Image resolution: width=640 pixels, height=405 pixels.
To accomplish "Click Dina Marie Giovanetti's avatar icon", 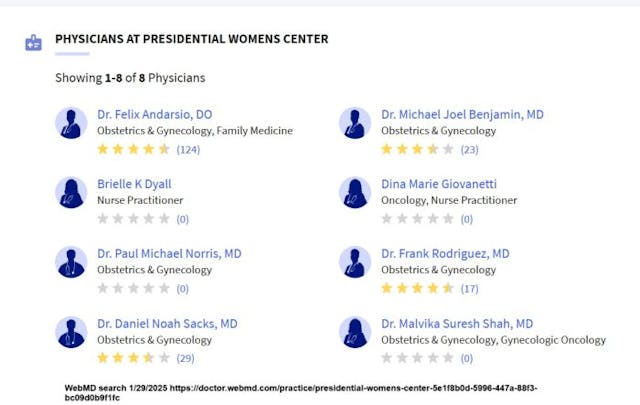I will pos(355,193).
